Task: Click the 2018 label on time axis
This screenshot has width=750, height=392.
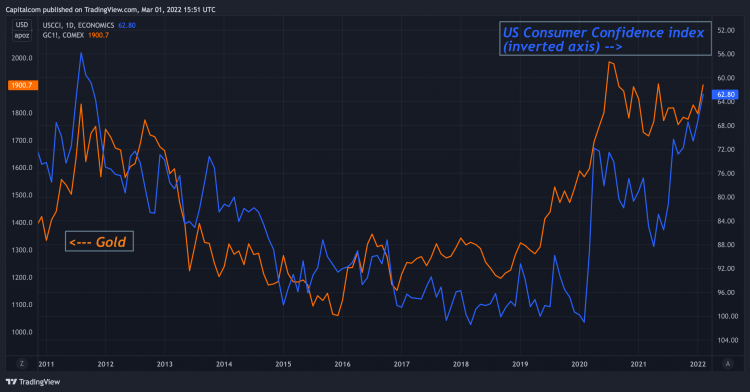Action: point(461,364)
